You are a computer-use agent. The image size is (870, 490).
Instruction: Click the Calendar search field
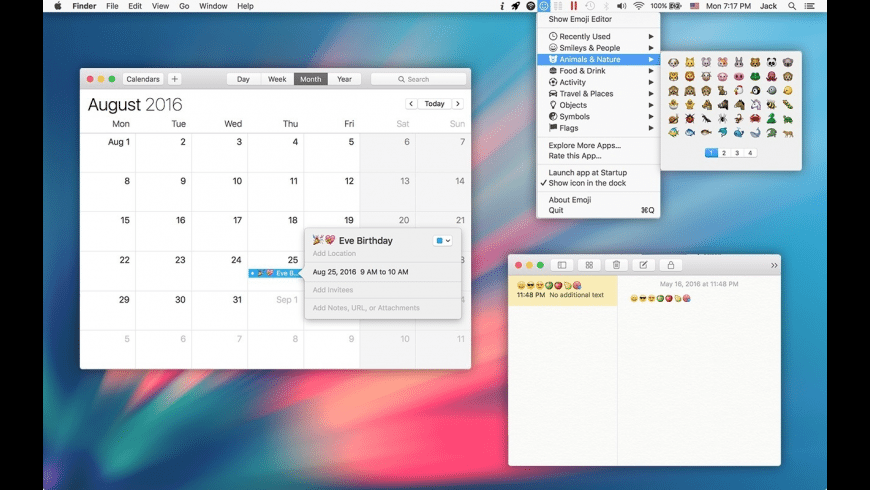click(418, 79)
